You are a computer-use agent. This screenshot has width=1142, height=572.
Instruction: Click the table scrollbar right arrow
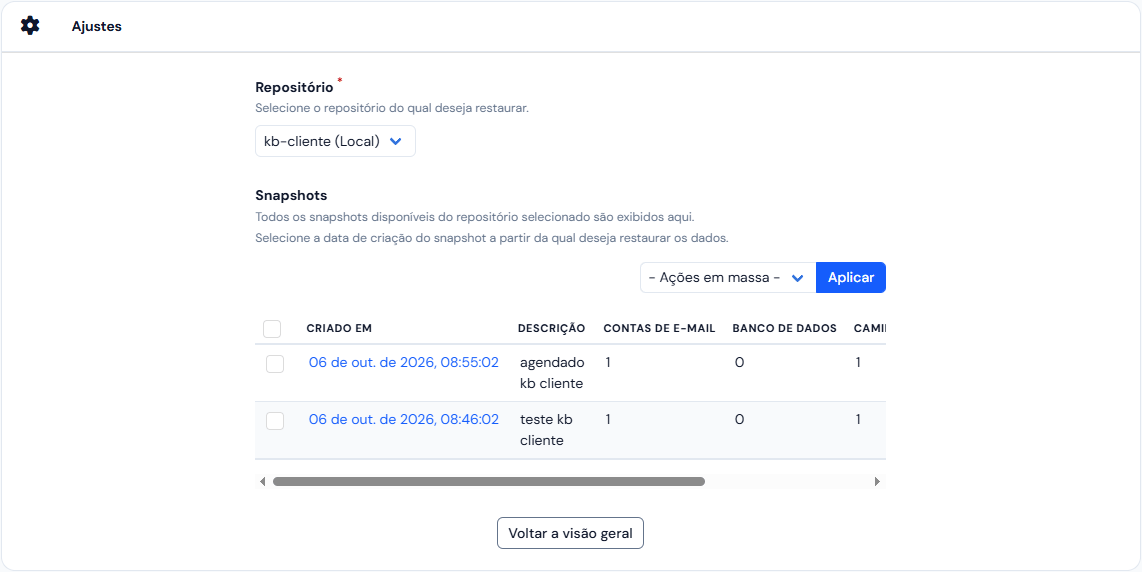pyautogui.click(x=878, y=482)
